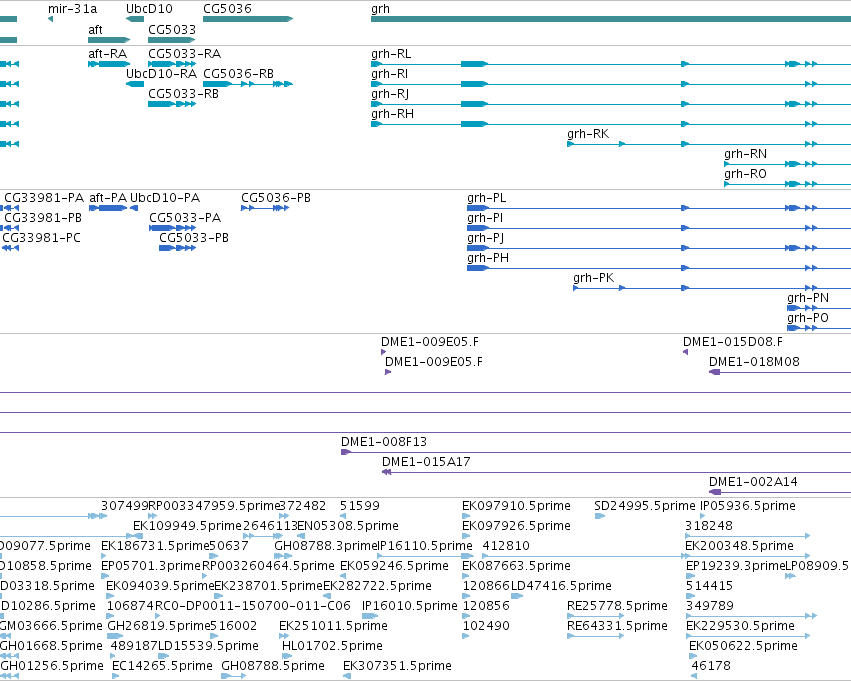This screenshot has width=851, height=681.
Task: Click protein label CG33981-PA
Action: click(44, 198)
